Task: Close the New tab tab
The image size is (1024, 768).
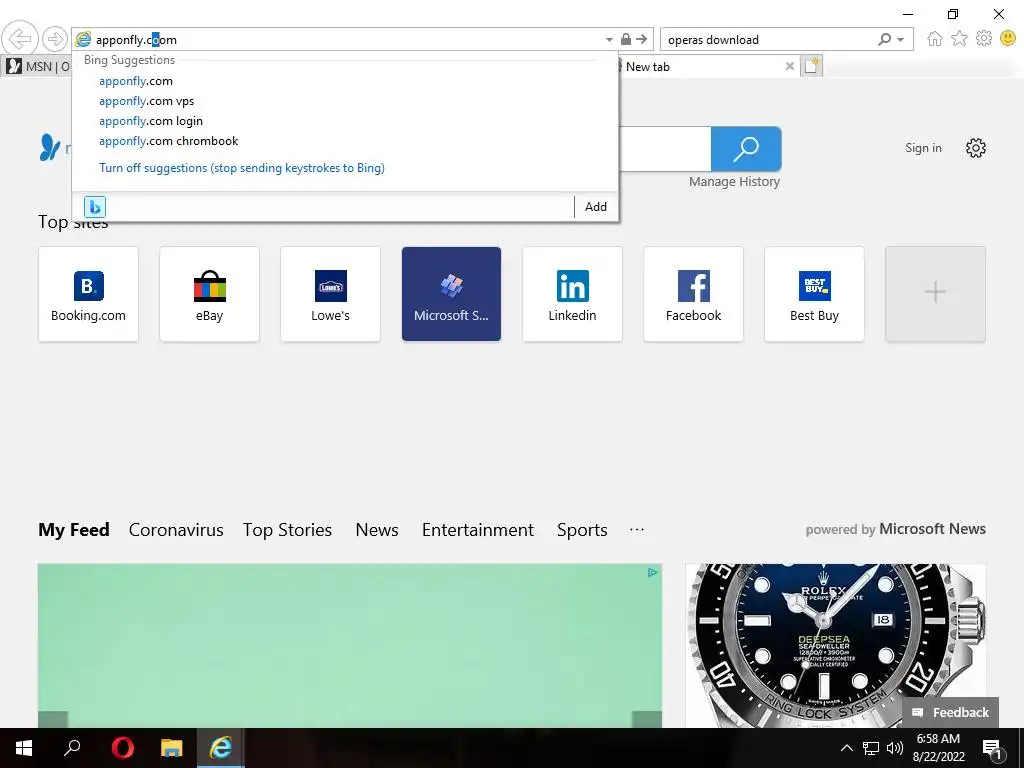Action: click(790, 66)
